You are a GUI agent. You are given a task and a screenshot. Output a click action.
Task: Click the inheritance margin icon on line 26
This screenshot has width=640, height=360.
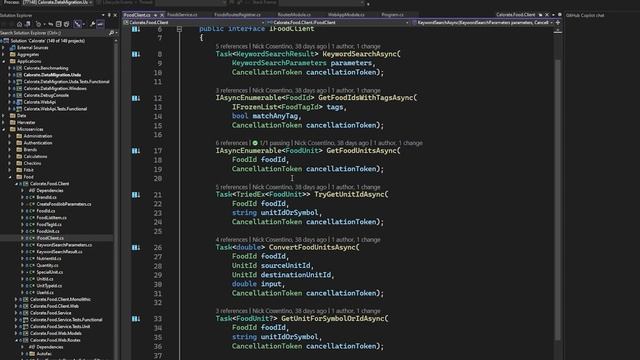[136, 247]
